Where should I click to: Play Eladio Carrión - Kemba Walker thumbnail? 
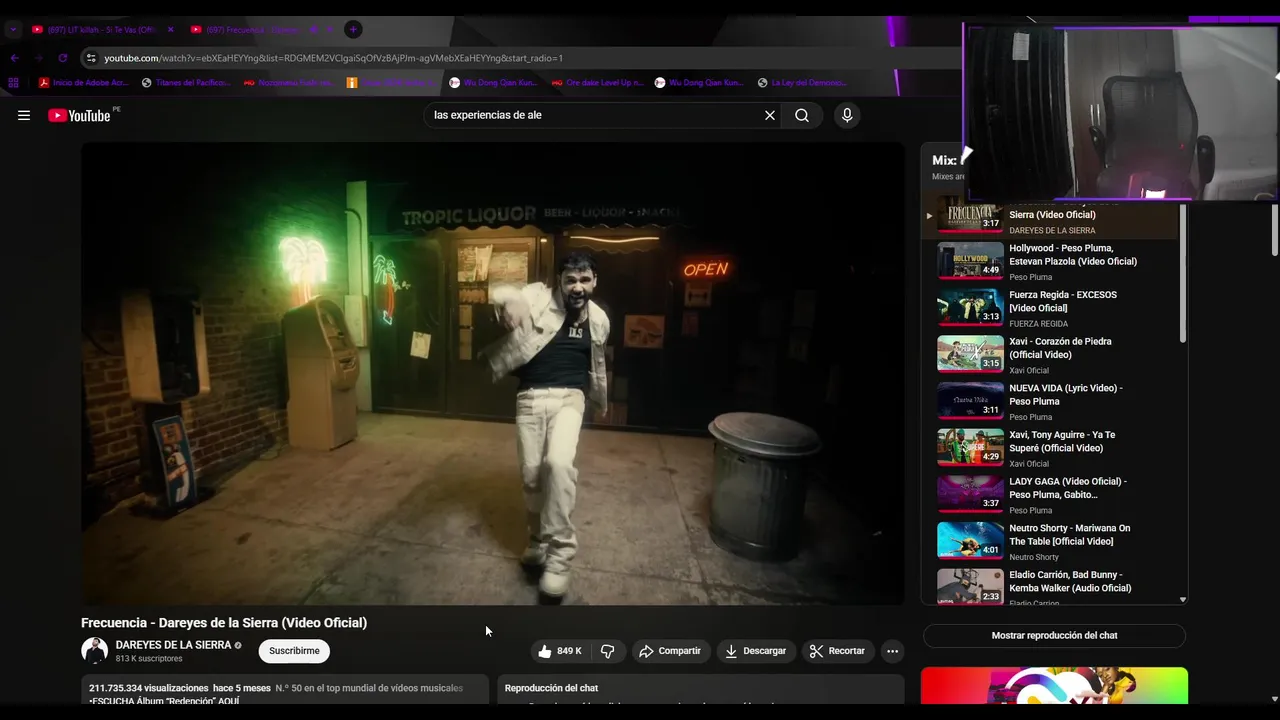point(970,586)
